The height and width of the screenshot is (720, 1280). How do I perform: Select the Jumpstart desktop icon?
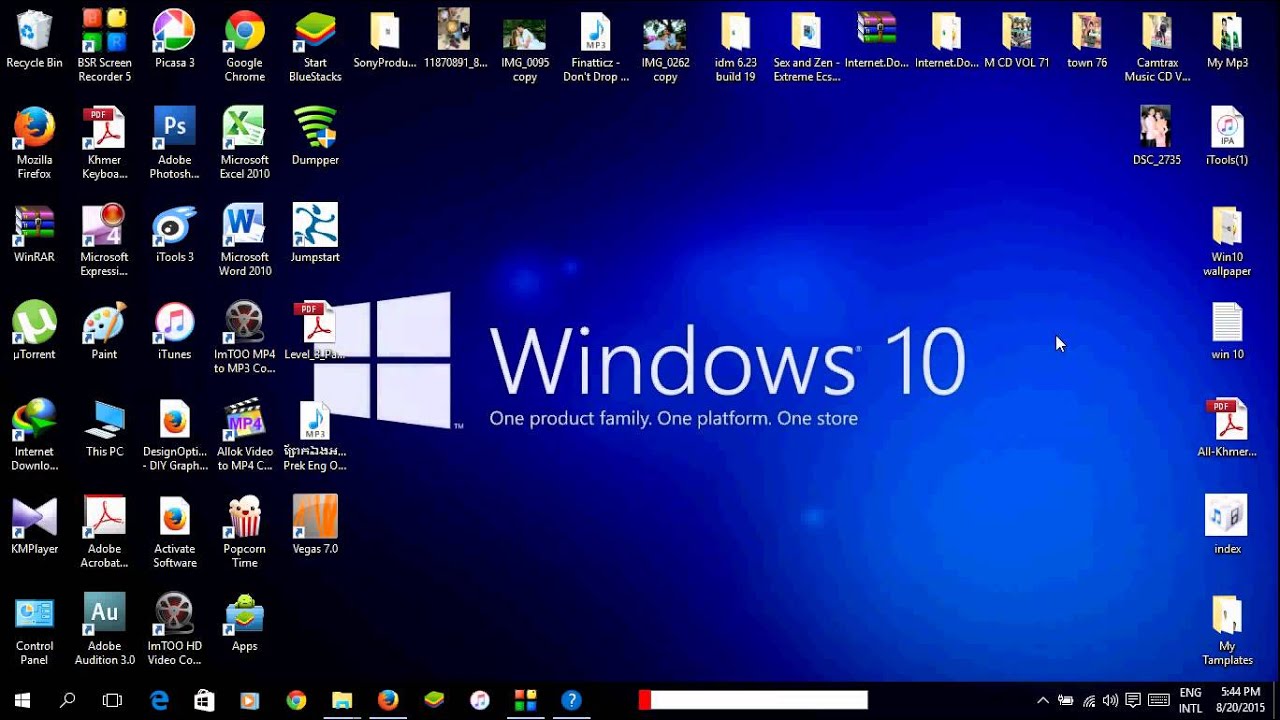pyautogui.click(x=315, y=235)
